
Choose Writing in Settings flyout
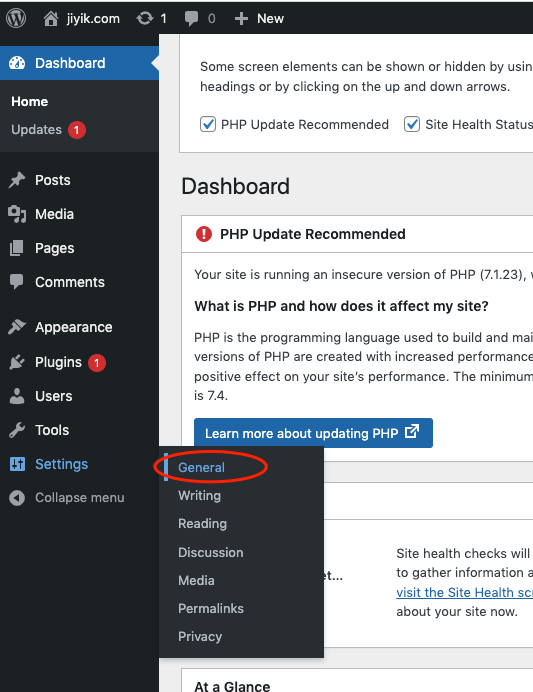point(199,496)
